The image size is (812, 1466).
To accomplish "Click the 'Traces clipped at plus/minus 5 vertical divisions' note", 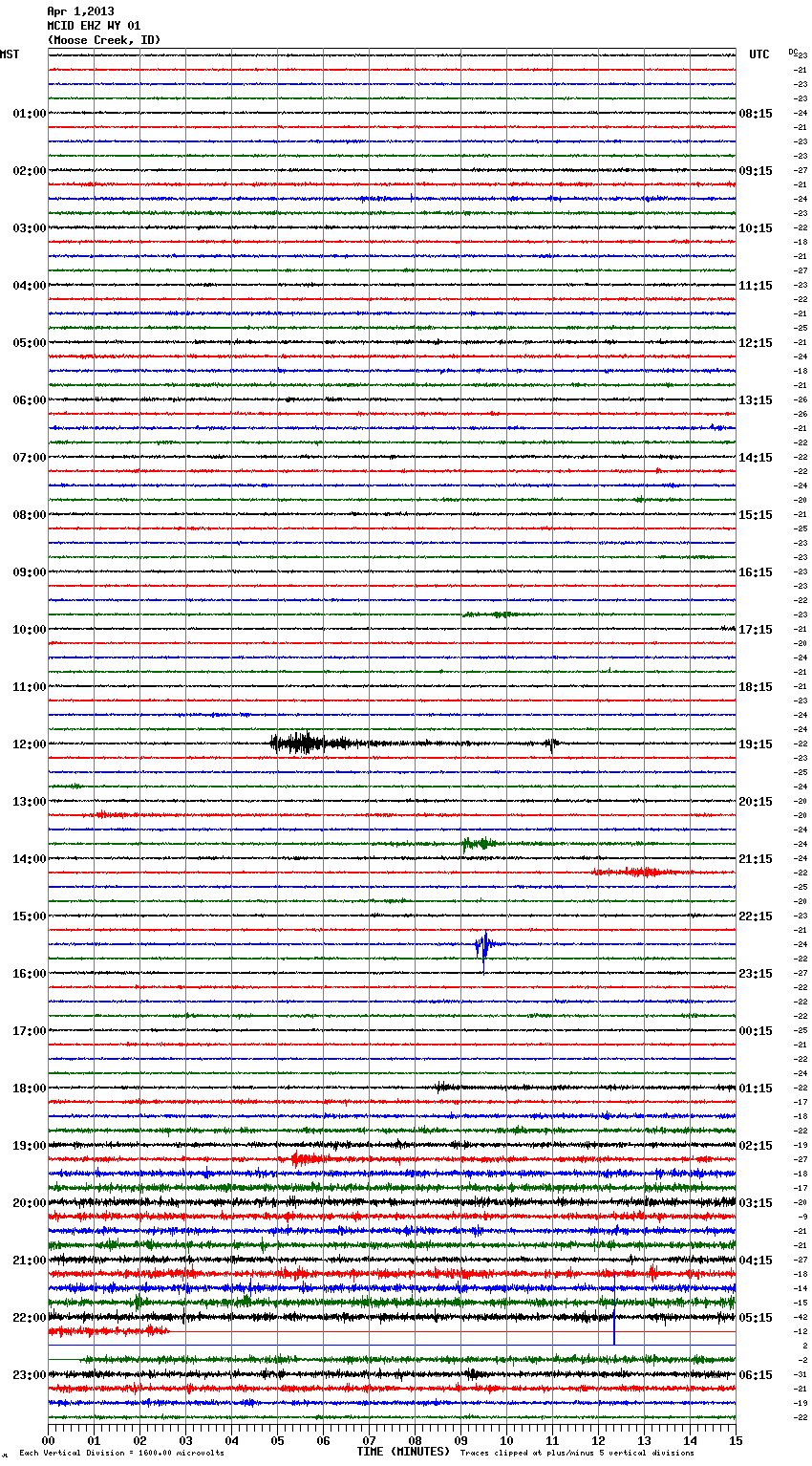I will (577, 1454).
